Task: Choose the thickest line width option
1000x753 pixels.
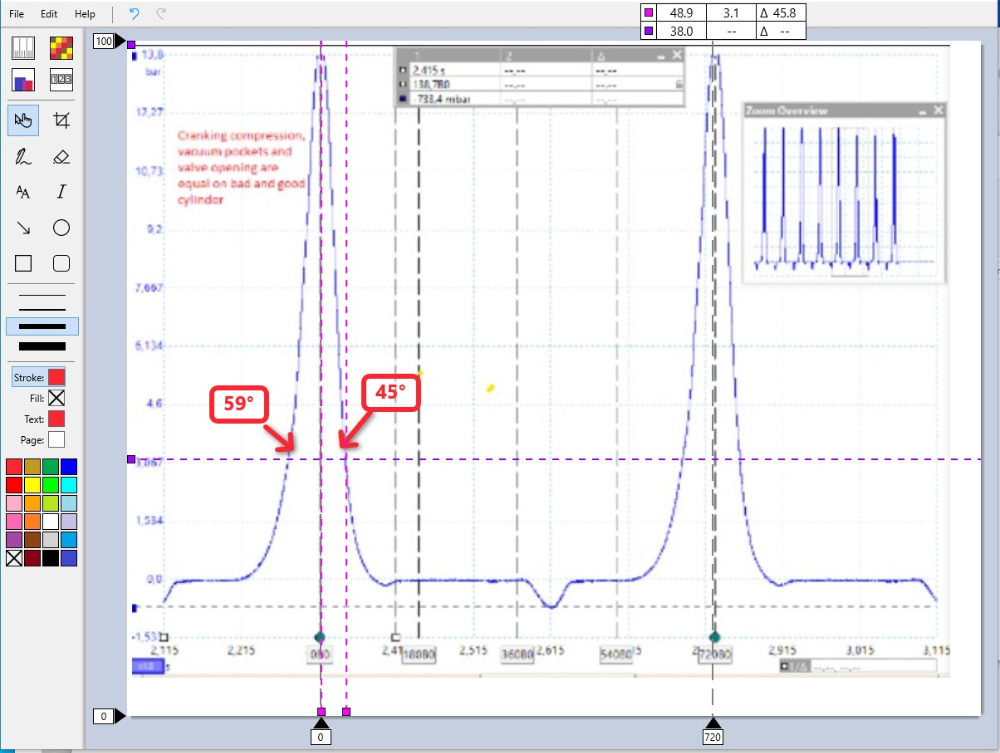Action: 42,346
